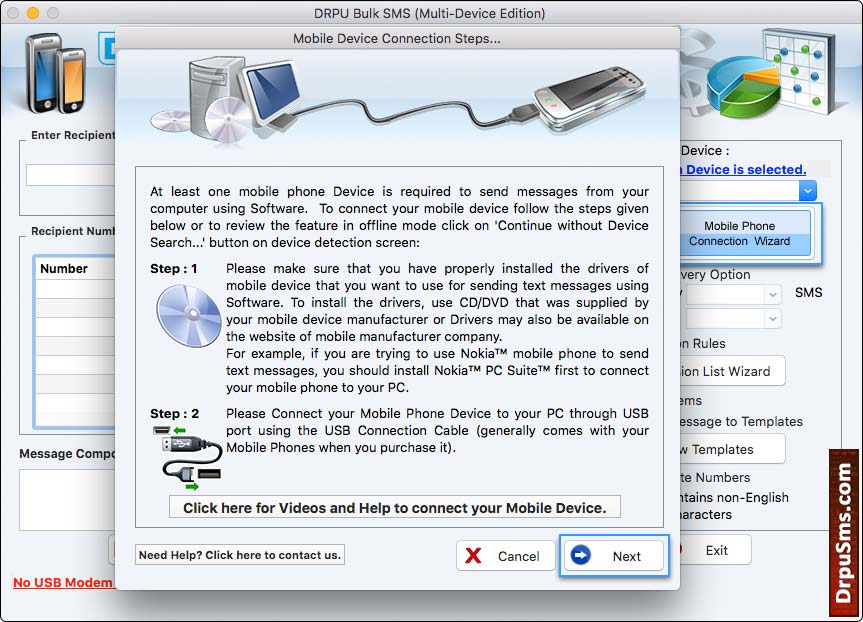Click the Number column header in the recipient table
This screenshot has height=622, width=863.
(x=75, y=269)
